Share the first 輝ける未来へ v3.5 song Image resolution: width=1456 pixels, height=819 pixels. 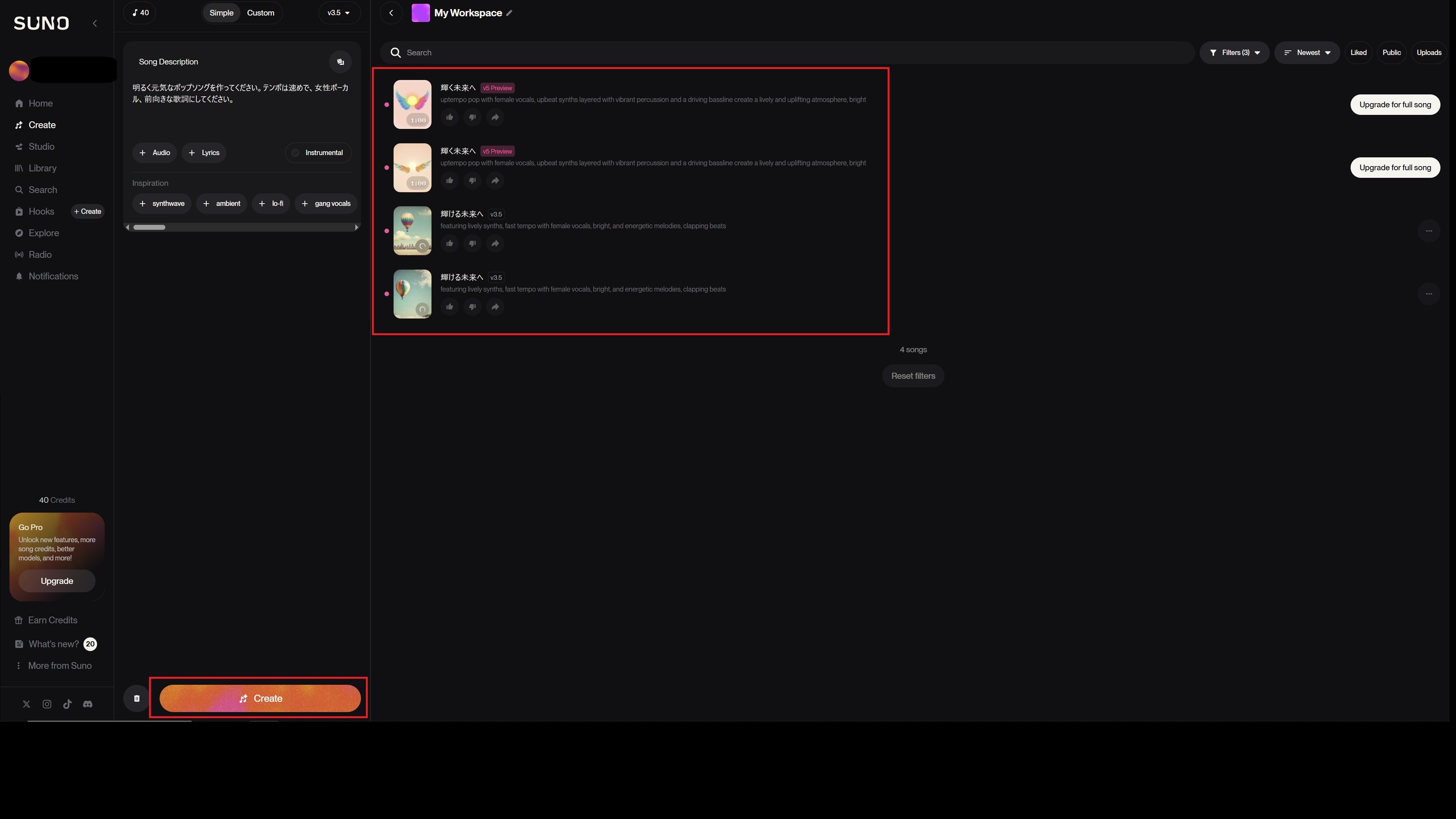pyautogui.click(x=494, y=243)
